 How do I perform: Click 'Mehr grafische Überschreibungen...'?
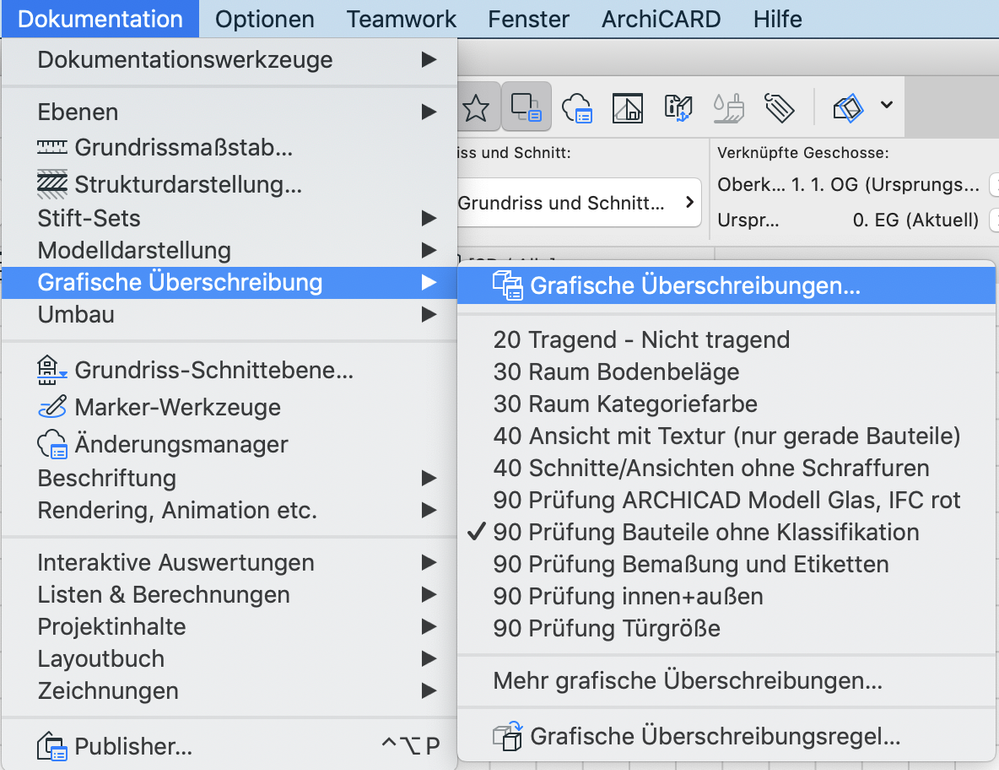[687, 682]
